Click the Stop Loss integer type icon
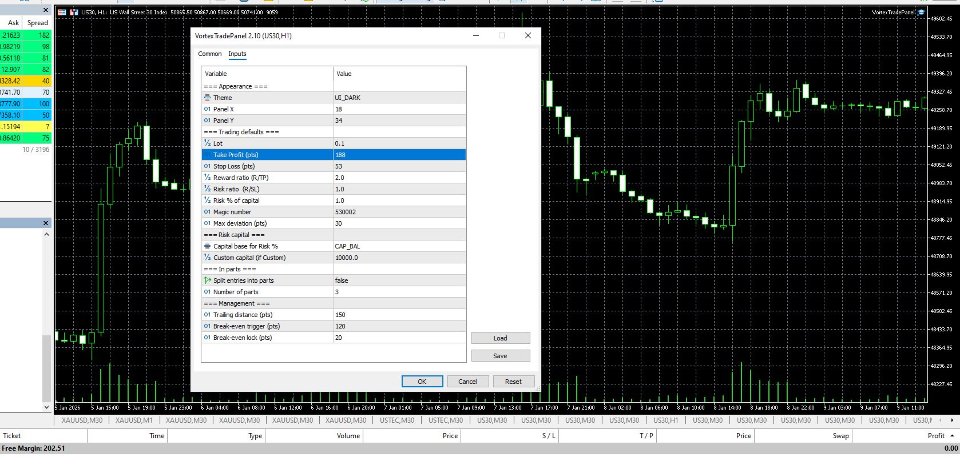This screenshot has width=960, height=465. click(x=207, y=166)
